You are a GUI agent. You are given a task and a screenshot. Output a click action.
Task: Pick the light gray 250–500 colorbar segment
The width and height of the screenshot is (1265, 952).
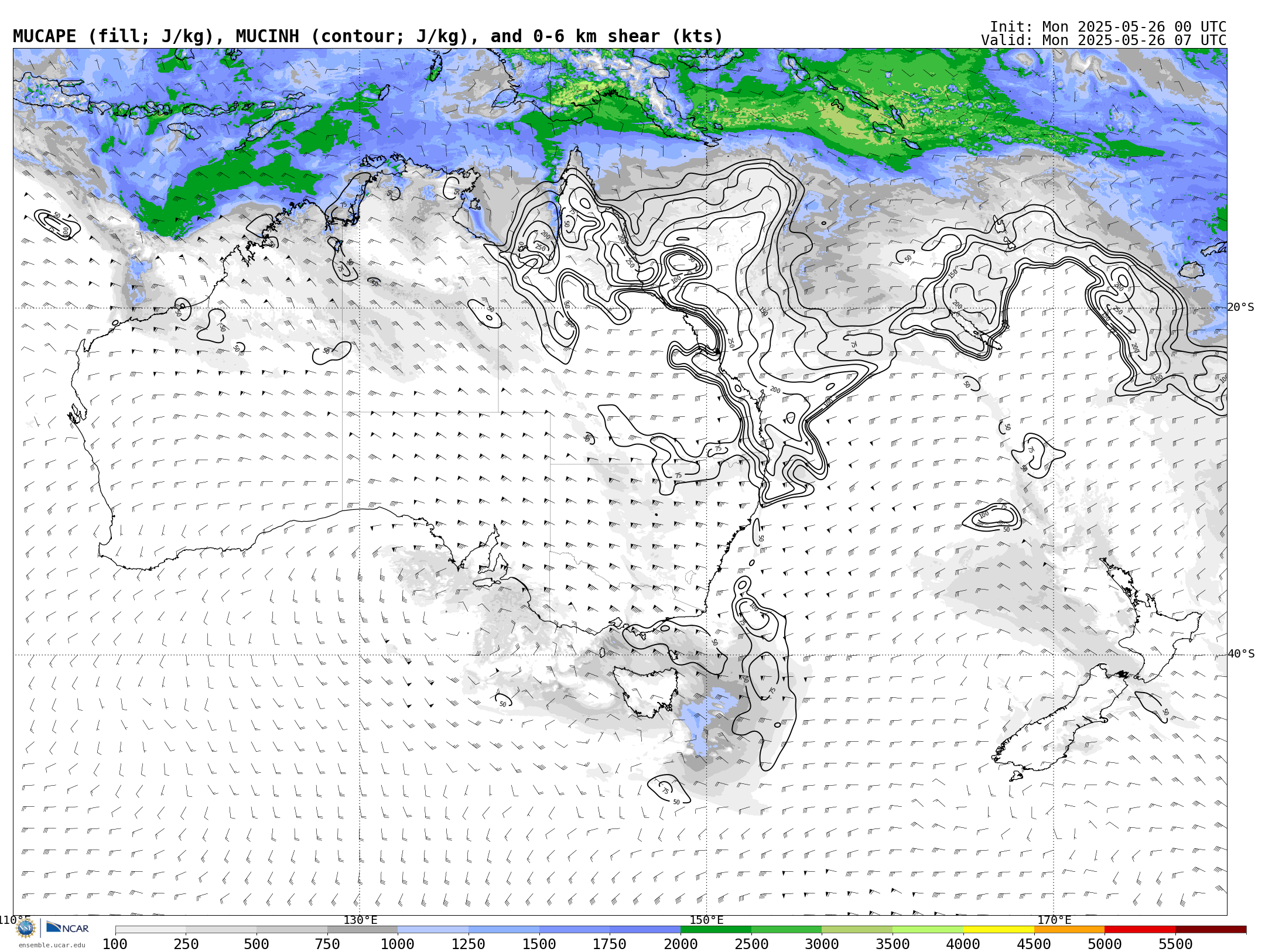221,930
